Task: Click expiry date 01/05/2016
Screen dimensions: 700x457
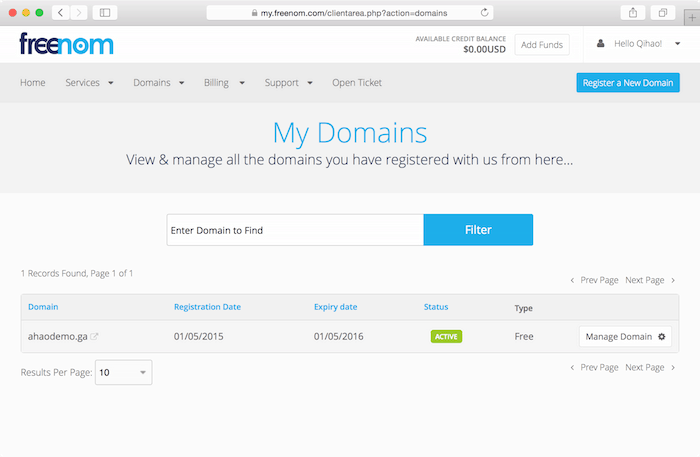Action: tap(338, 337)
